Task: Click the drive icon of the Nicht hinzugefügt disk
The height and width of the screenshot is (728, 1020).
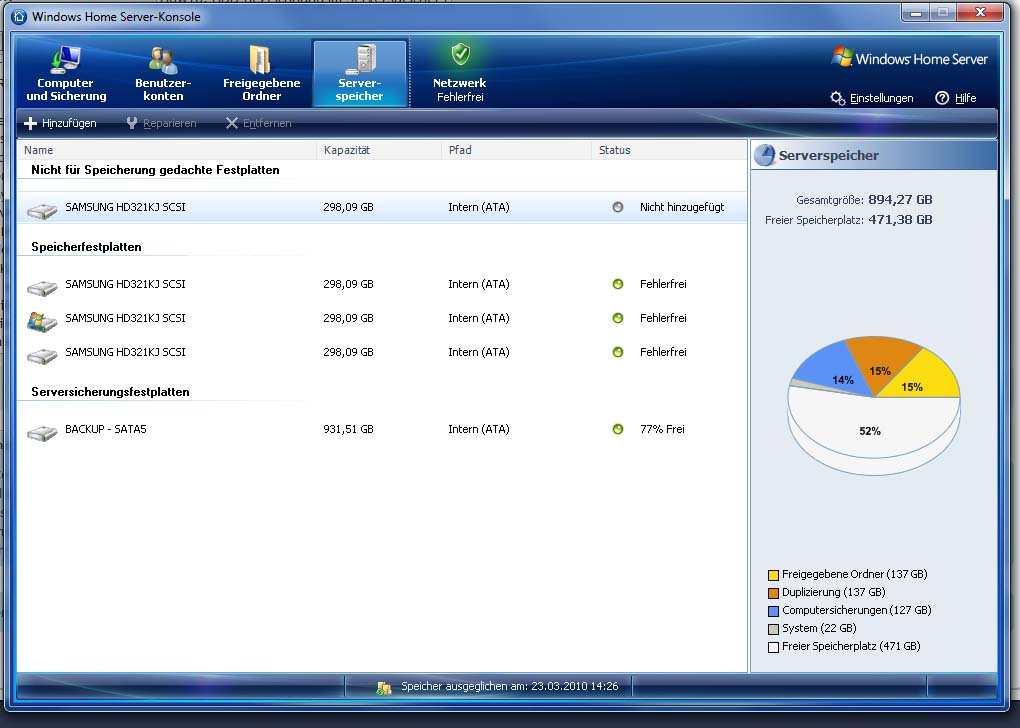Action: (x=42, y=209)
